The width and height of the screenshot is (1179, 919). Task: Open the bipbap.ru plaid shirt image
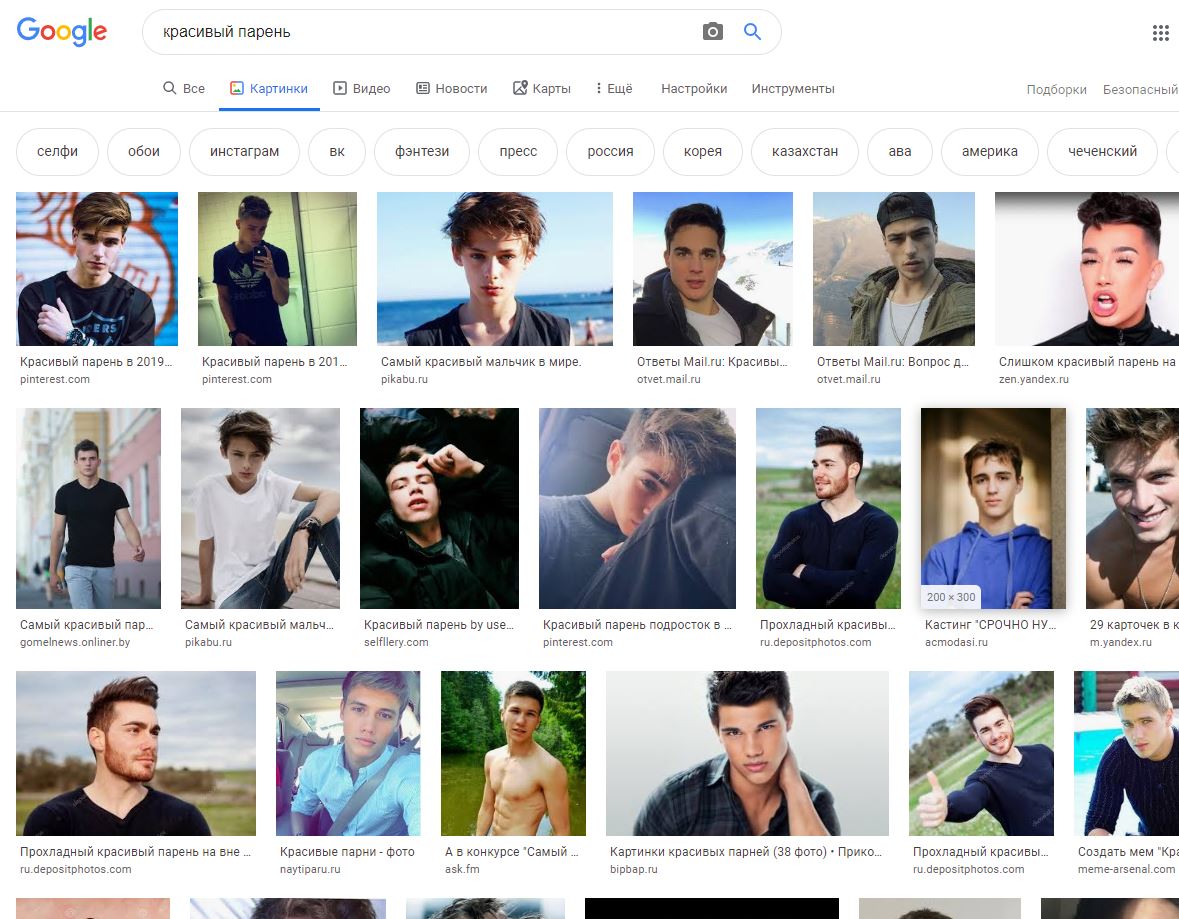747,753
